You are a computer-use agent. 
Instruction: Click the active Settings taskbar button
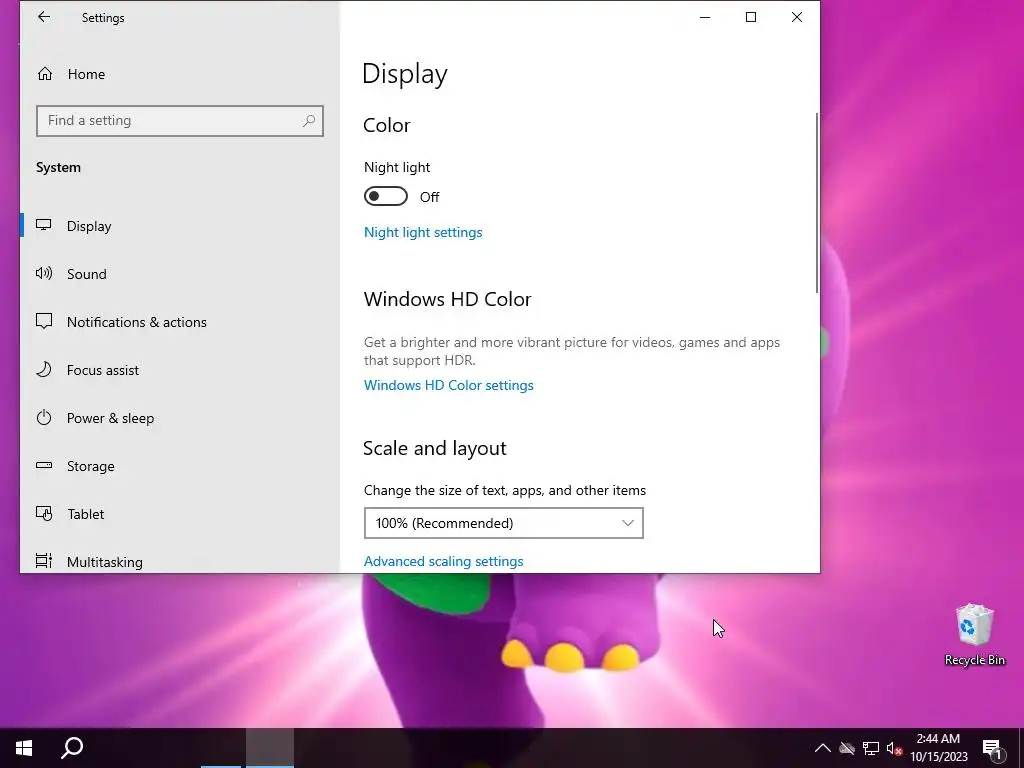[270, 748]
